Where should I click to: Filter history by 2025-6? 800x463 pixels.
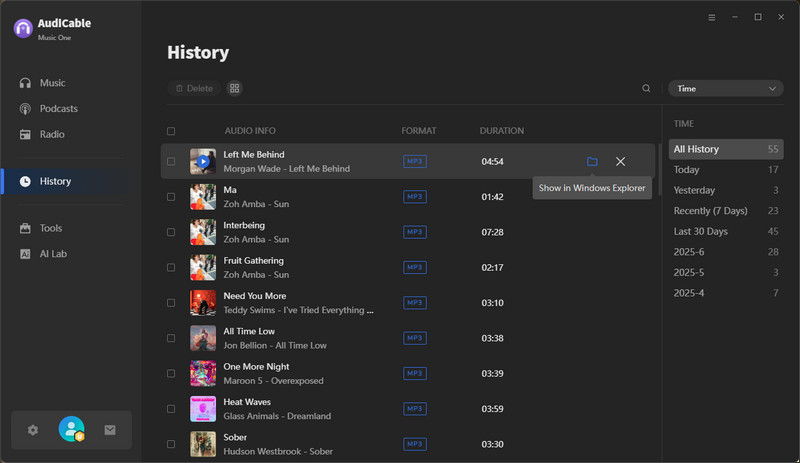726,252
